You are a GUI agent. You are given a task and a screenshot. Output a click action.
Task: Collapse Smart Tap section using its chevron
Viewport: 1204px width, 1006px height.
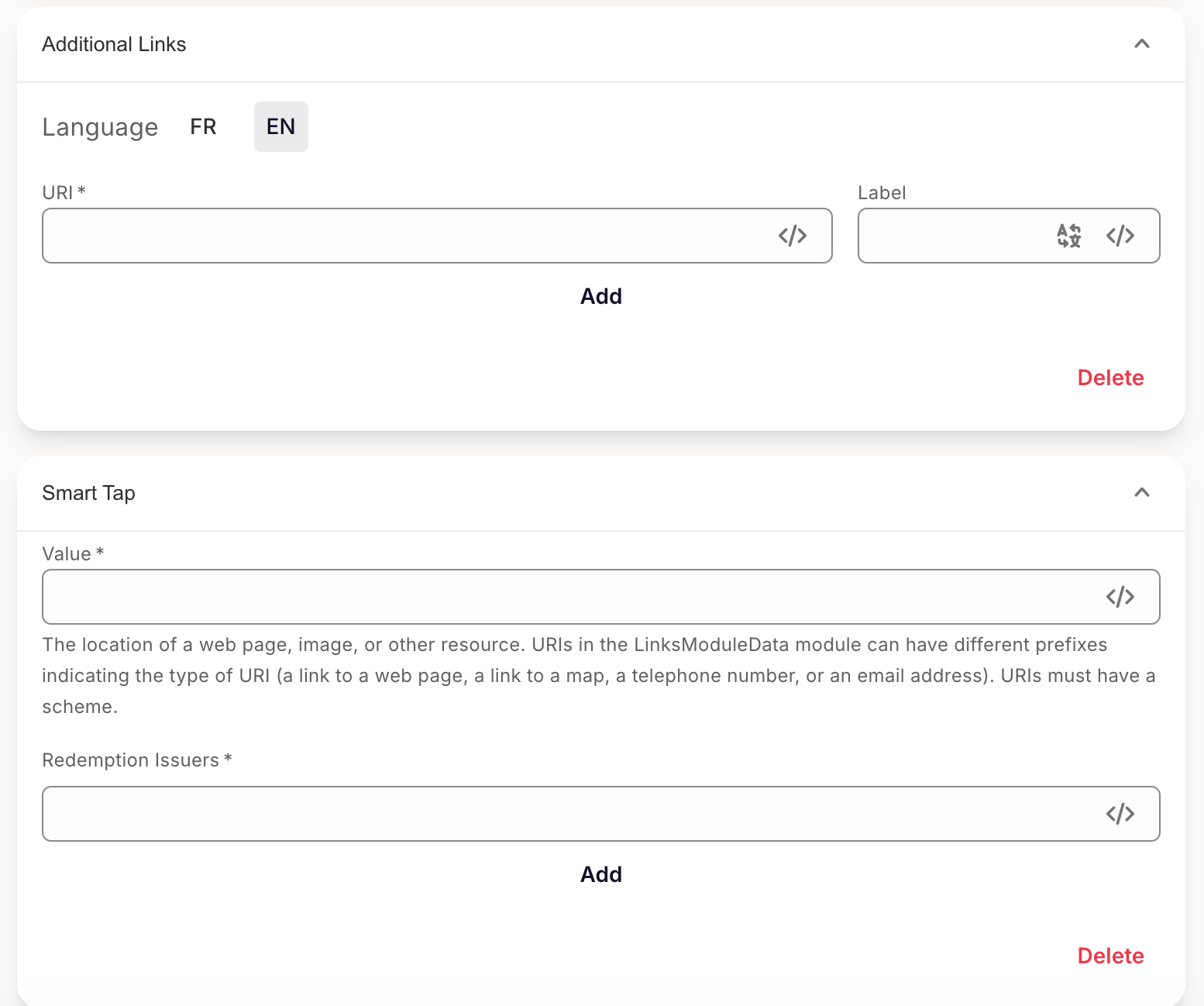click(1141, 493)
